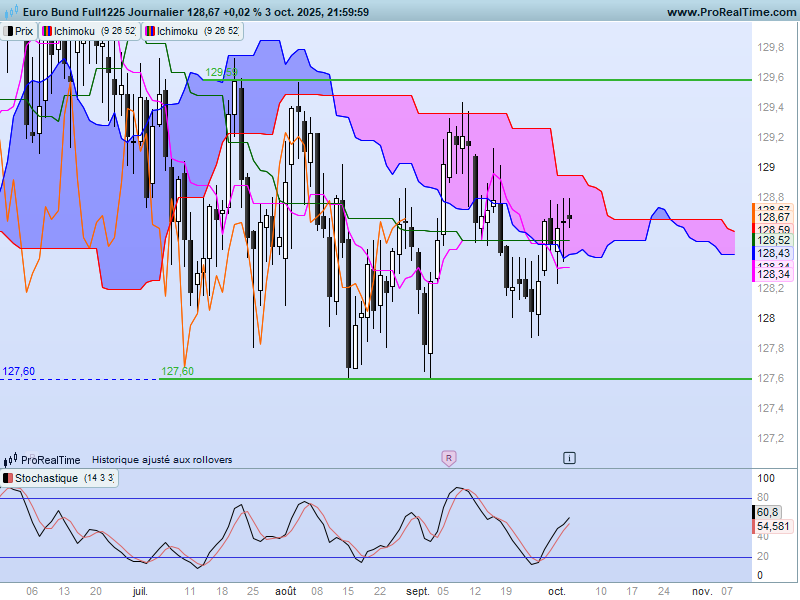
Task: Click the blue 128,43 price label
Action: [x=773, y=253]
